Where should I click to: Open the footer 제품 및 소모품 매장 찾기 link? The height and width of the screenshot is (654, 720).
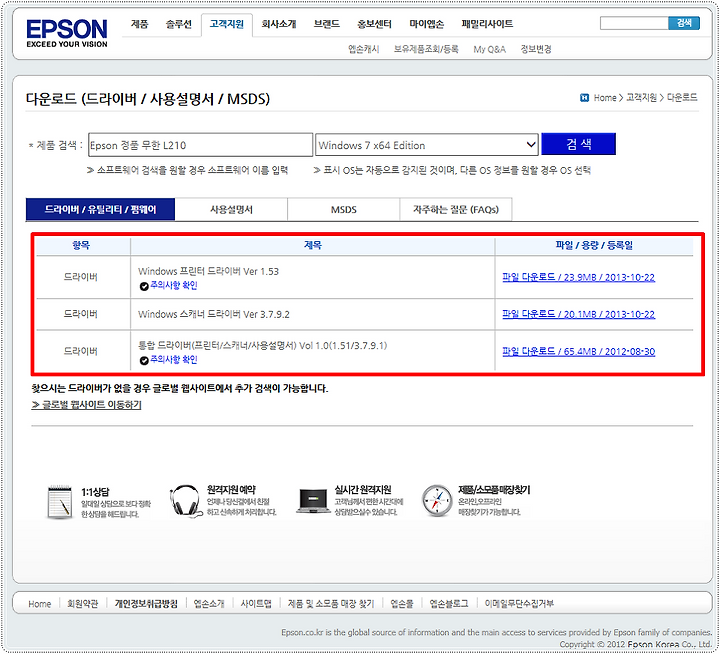pos(331,604)
